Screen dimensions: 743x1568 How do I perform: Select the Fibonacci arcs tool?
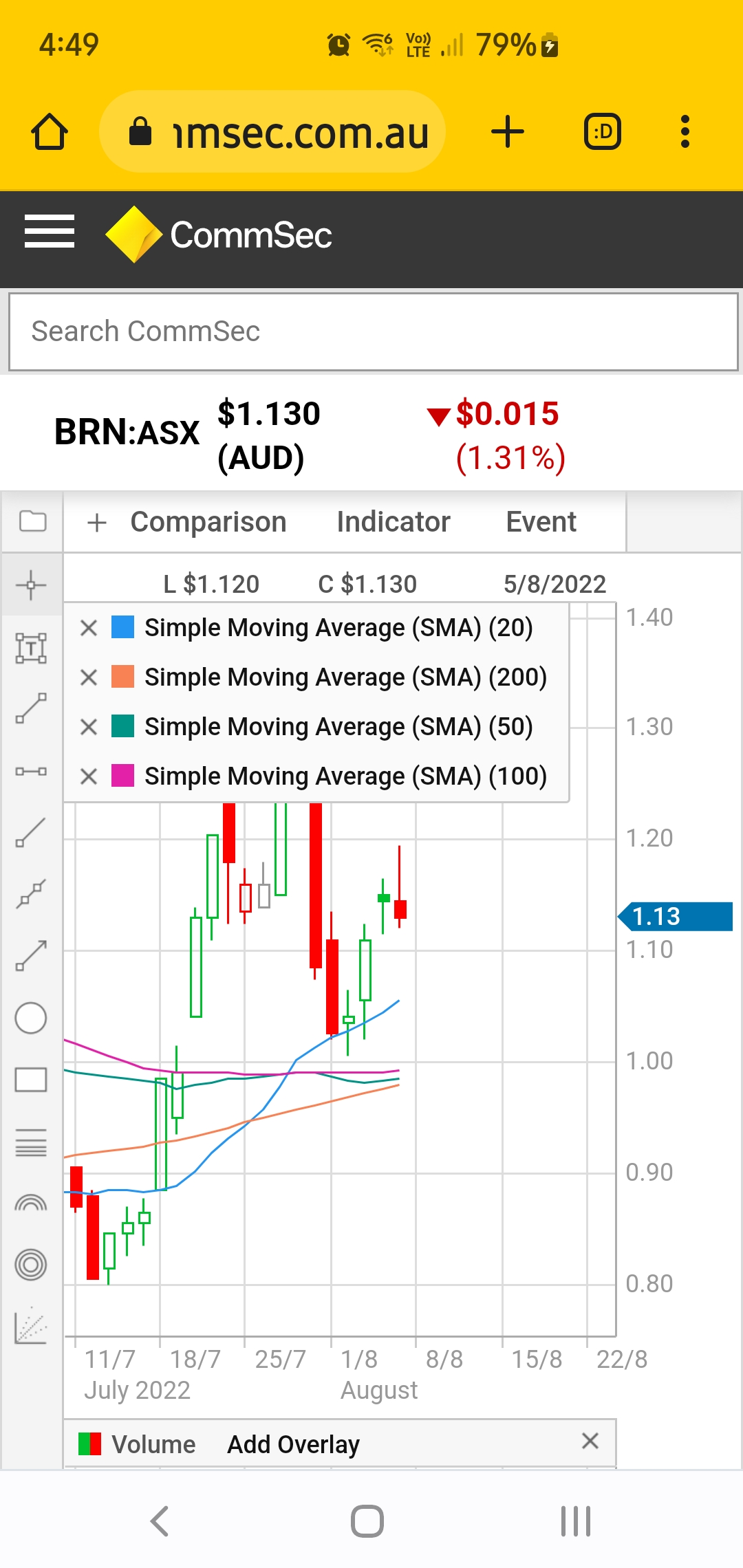31,1204
